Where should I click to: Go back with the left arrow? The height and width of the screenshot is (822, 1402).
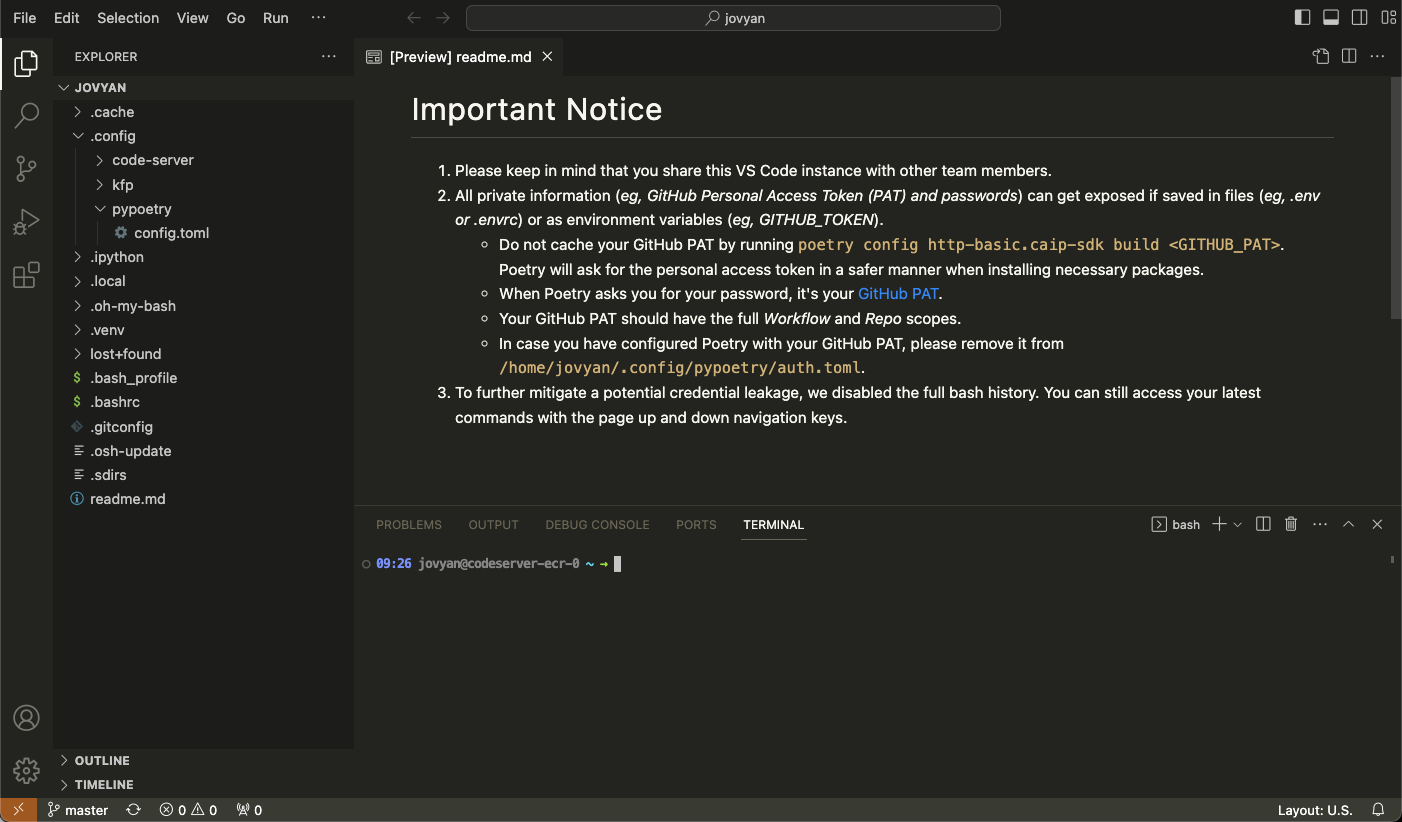pyautogui.click(x=414, y=18)
